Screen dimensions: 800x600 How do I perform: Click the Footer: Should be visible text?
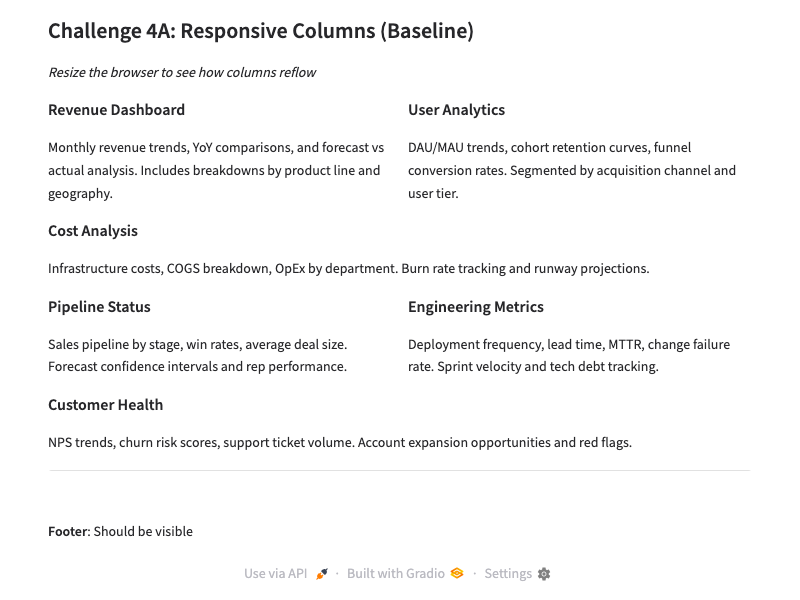point(120,531)
